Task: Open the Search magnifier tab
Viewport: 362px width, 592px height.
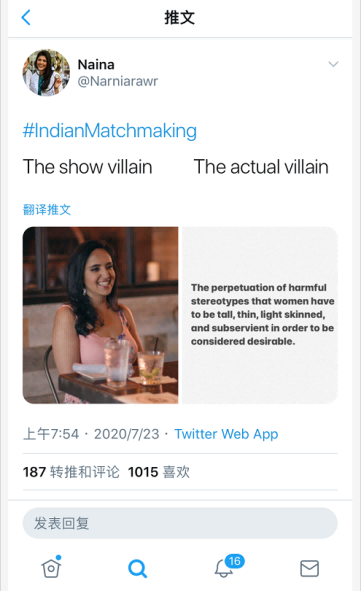Action: click(137, 568)
